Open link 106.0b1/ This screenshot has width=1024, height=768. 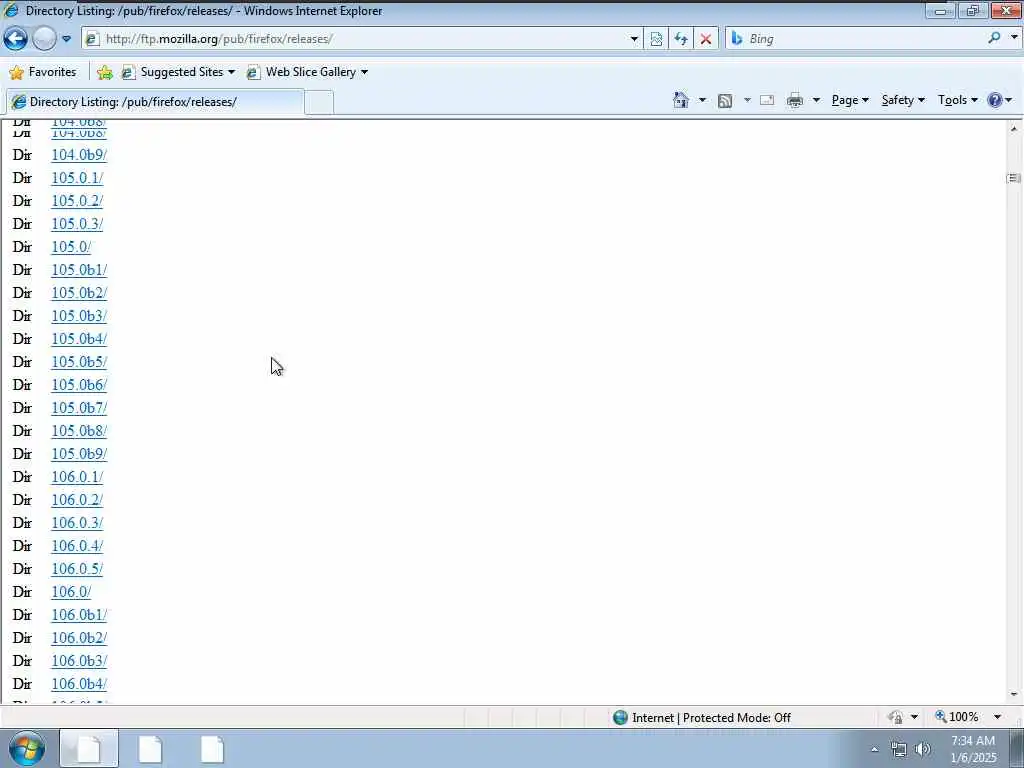79,615
